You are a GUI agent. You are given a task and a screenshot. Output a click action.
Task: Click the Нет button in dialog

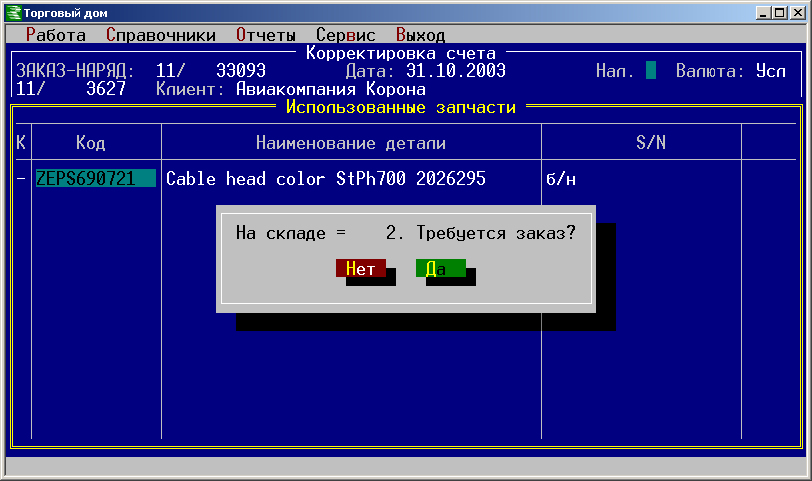click(x=360, y=268)
